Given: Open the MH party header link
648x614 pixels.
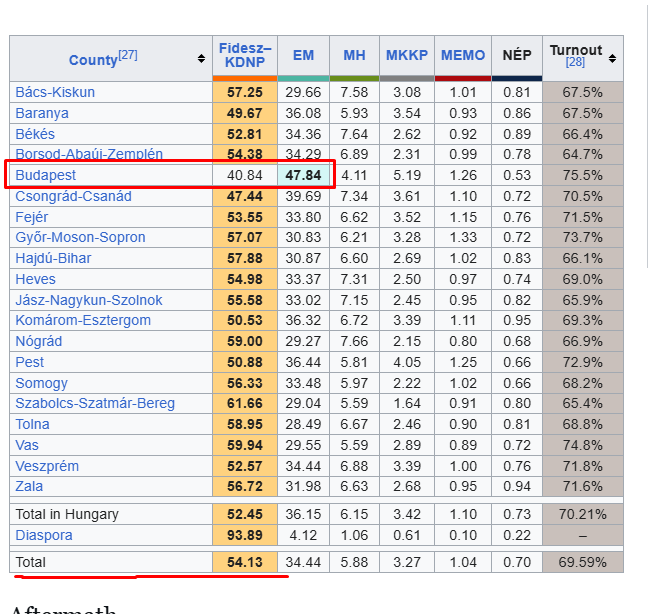Looking at the screenshot, I should coord(354,55).
